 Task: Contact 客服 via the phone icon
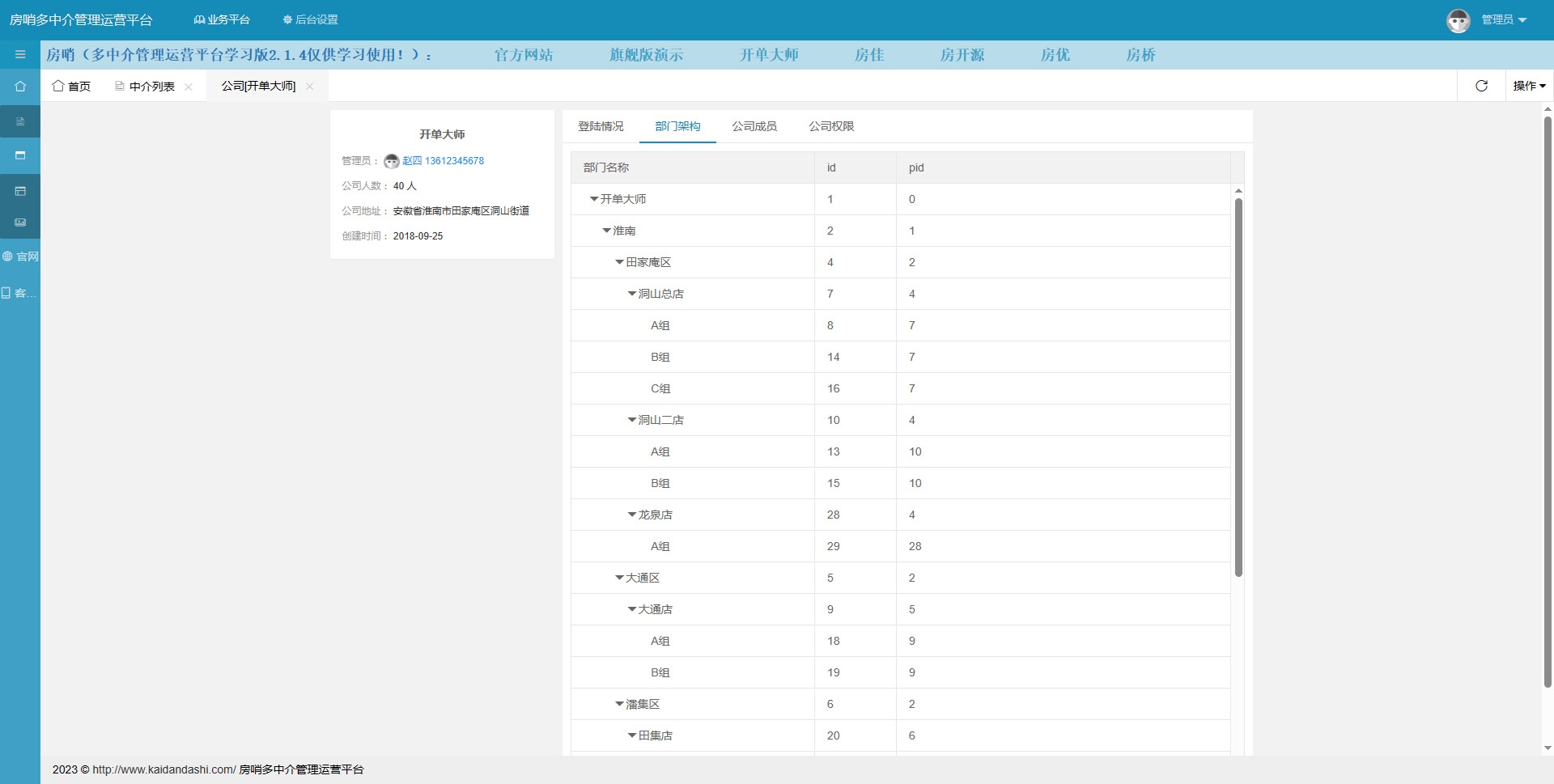click(20, 292)
